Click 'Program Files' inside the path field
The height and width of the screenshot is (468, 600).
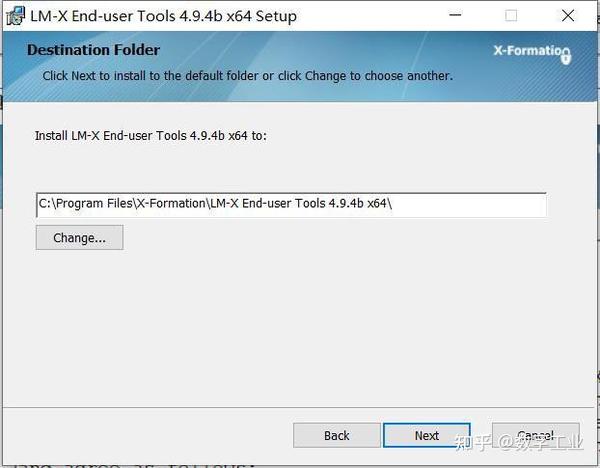coord(94,204)
